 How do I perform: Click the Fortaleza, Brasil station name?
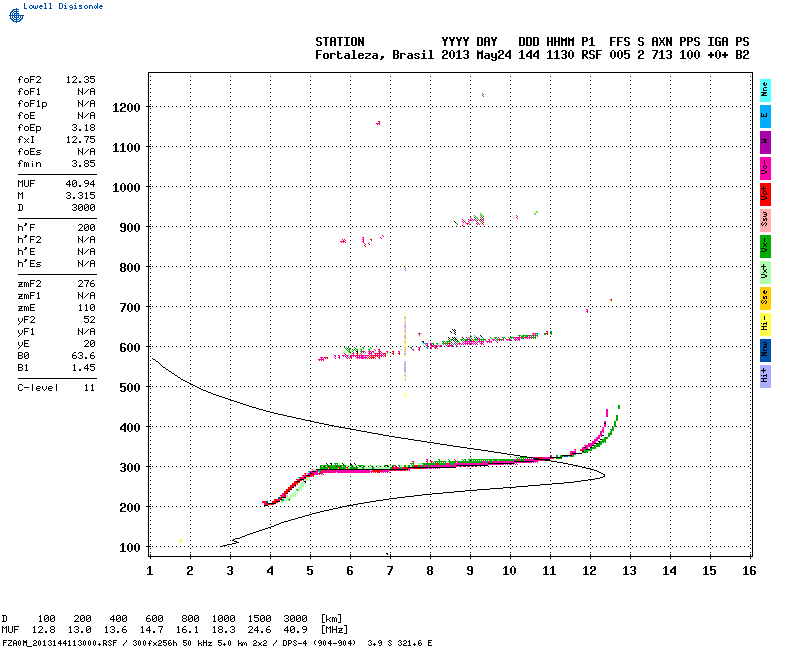pyautogui.click(x=374, y=55)
